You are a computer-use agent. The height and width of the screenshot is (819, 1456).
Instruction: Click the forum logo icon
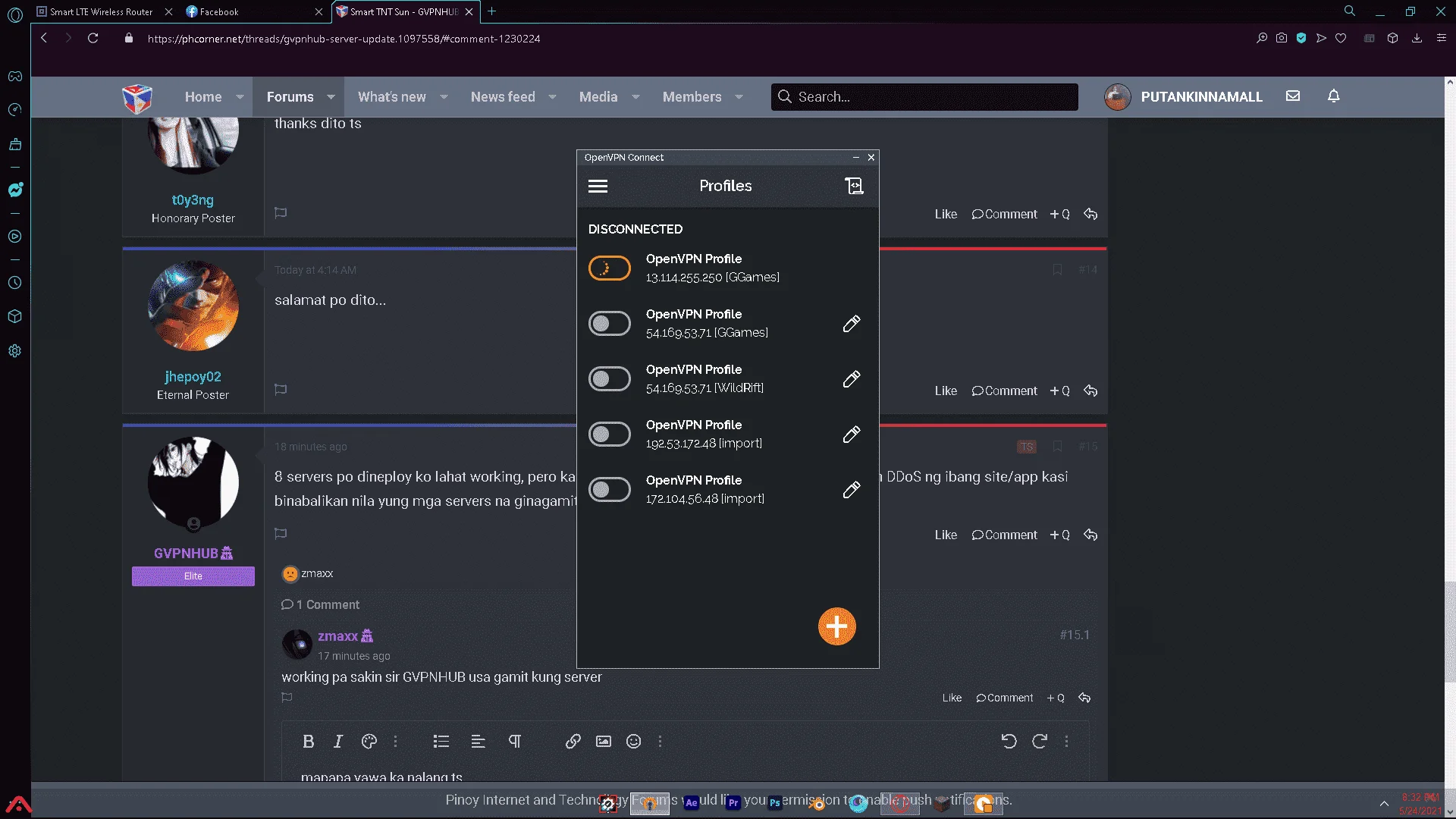[x=137, y=99]
